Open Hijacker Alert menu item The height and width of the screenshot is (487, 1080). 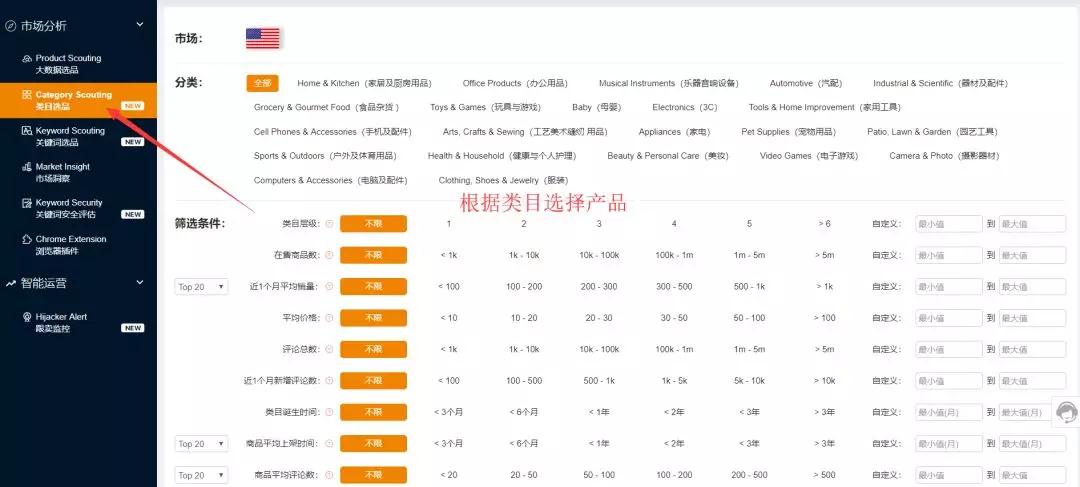point(61,322)
